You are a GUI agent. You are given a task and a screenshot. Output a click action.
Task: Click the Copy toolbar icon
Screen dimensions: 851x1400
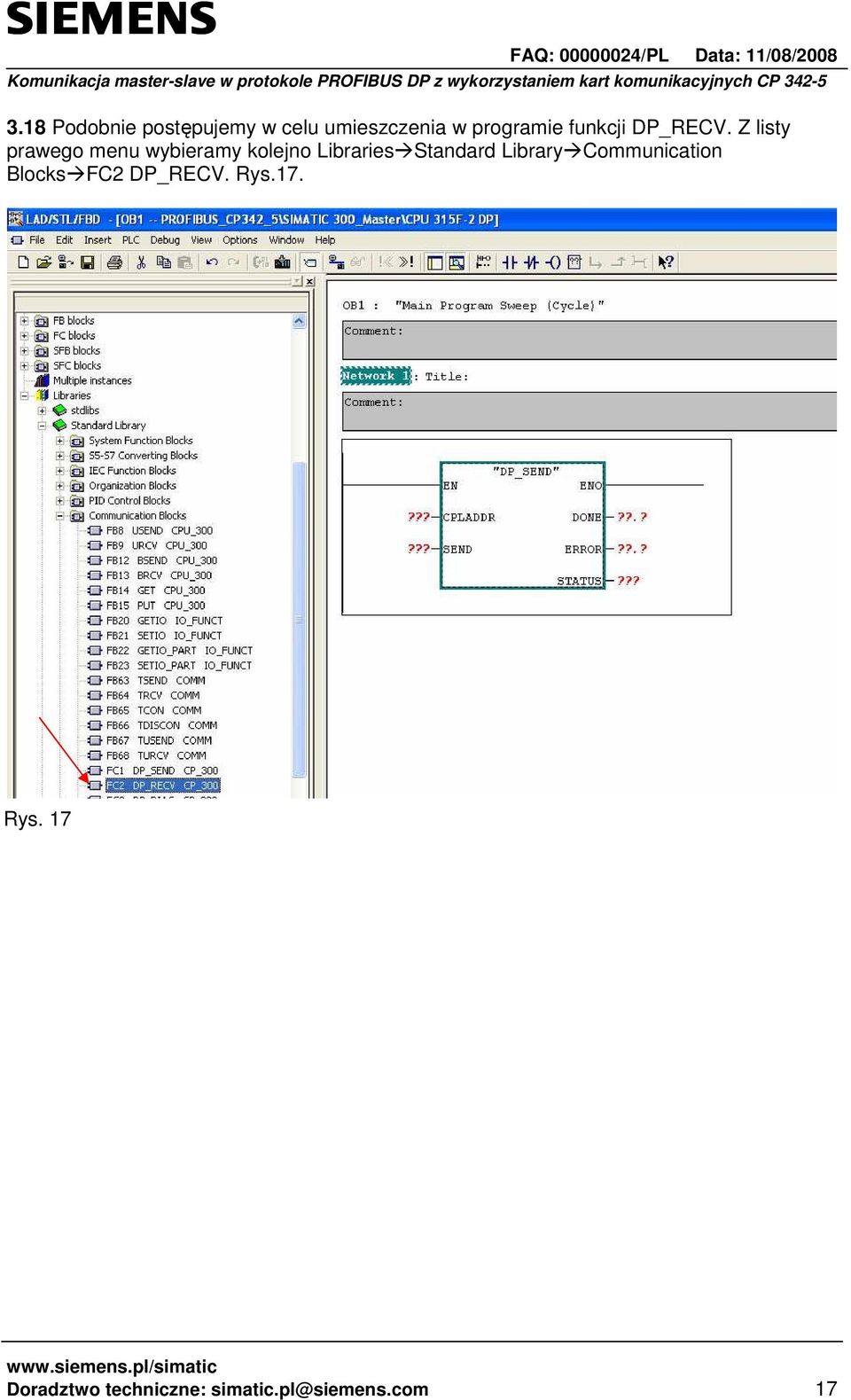pos(163,262)
